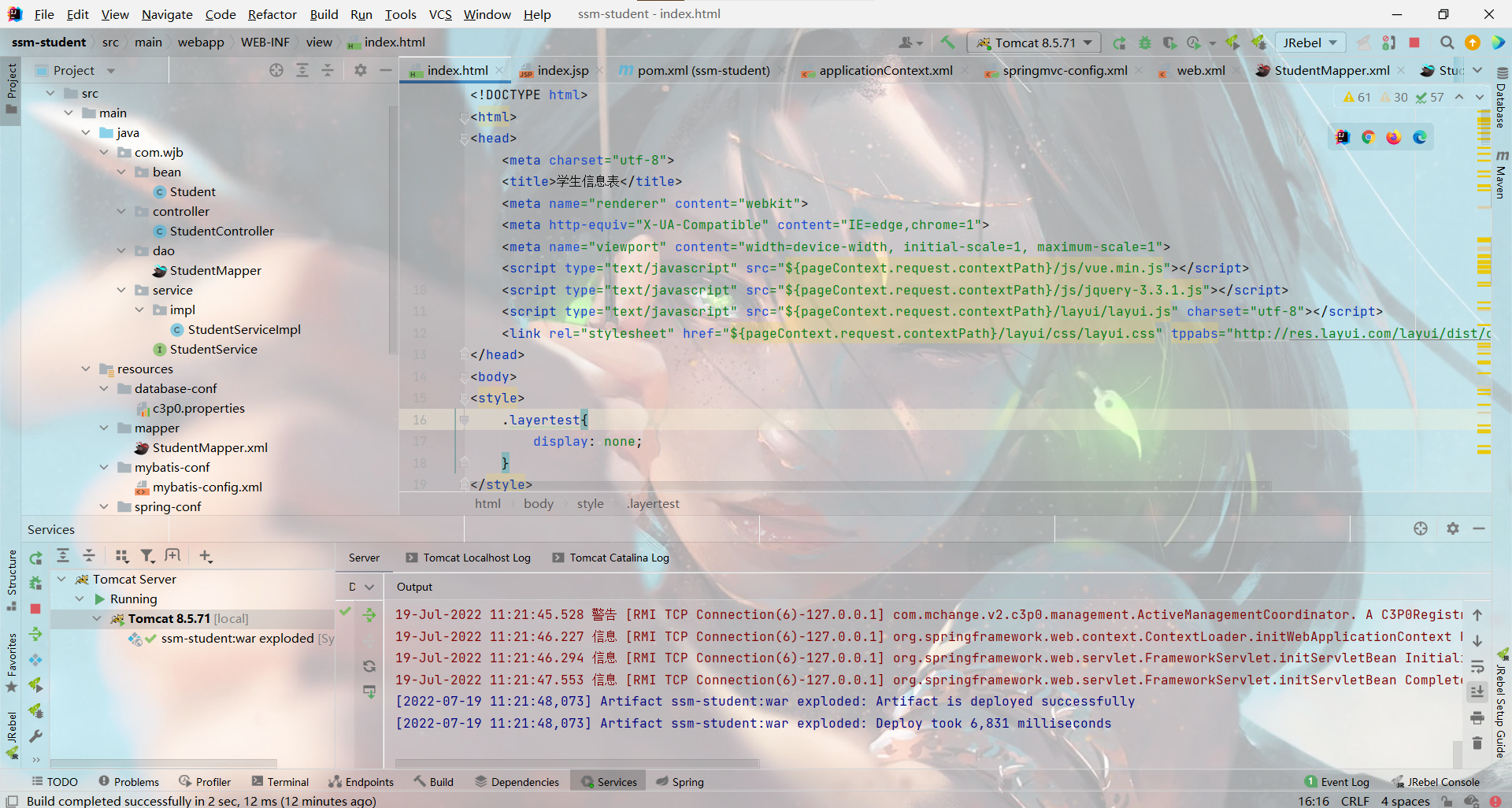Click the Deploy All icon in Services
The image size is (1512, 808).
pyautogui.click(x=35, y=634)
